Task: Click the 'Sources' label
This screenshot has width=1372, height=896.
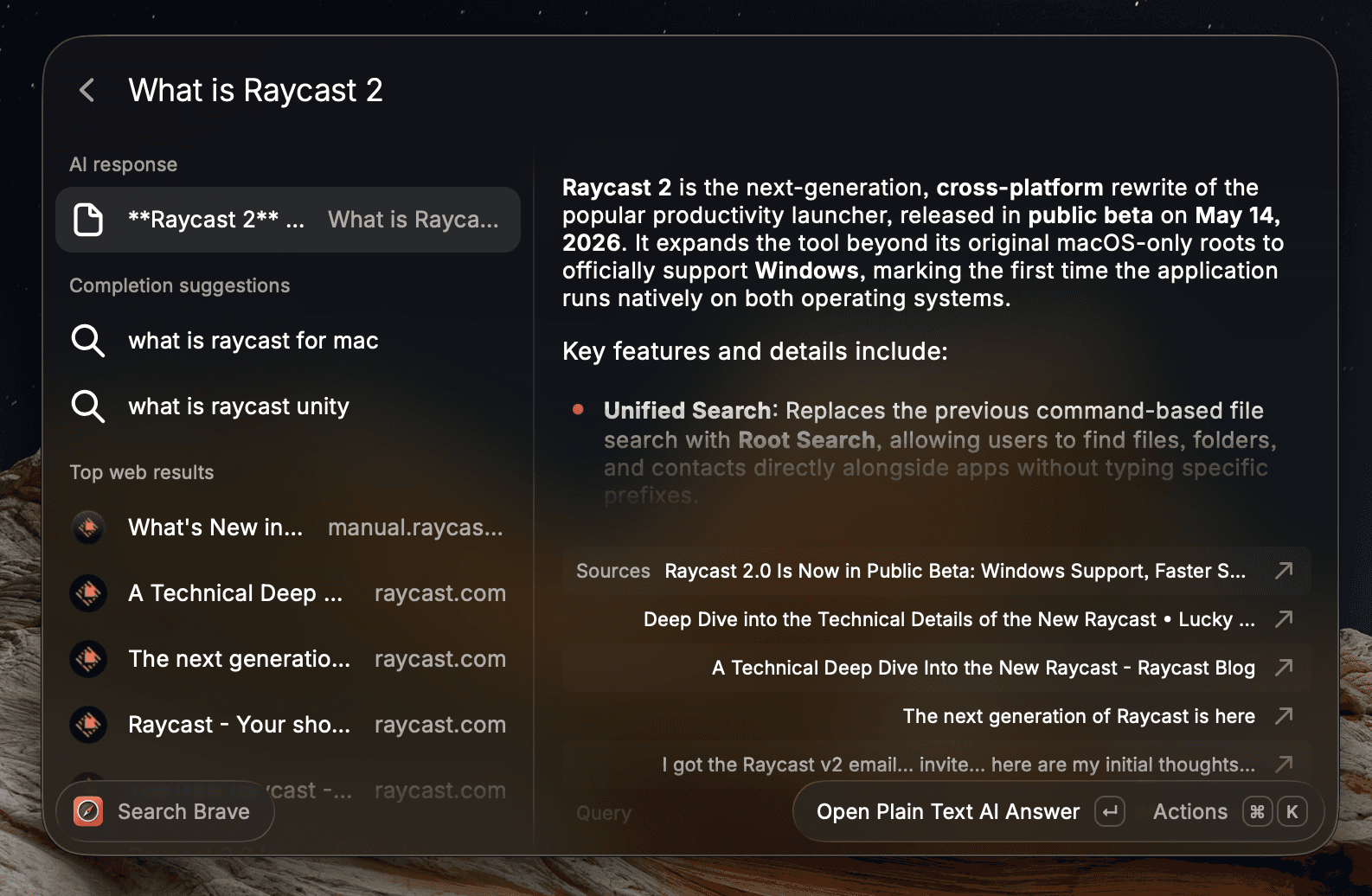Action: click(x=613, y=571)
